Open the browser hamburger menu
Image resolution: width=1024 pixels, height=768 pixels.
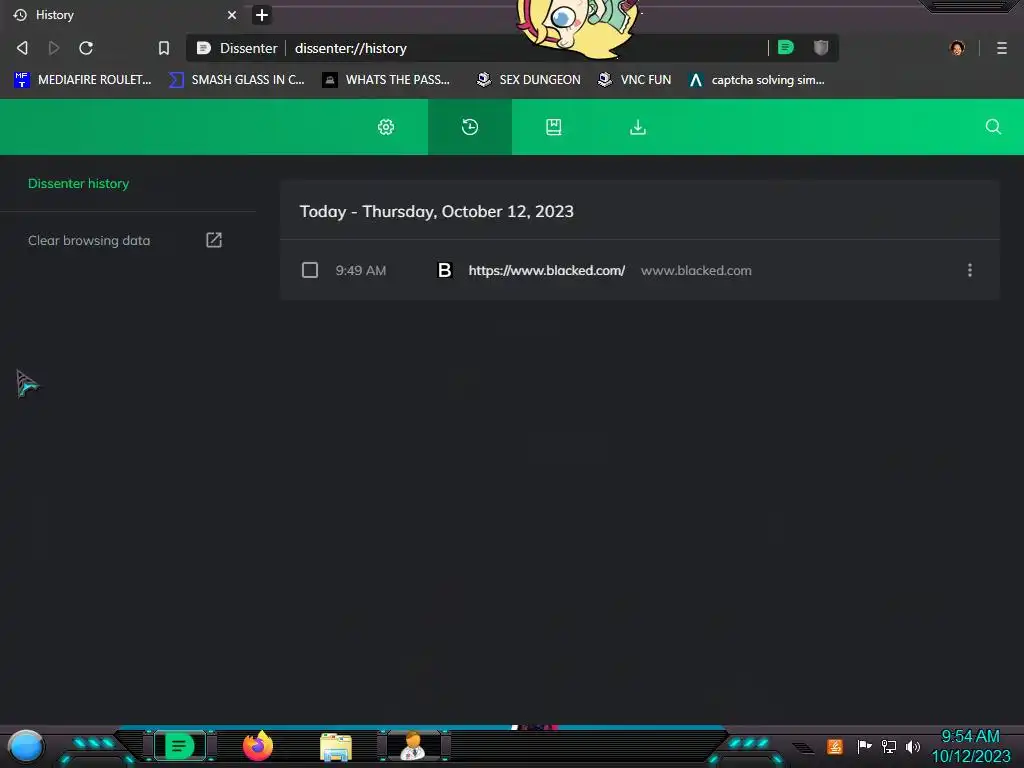pos(1002,48)
